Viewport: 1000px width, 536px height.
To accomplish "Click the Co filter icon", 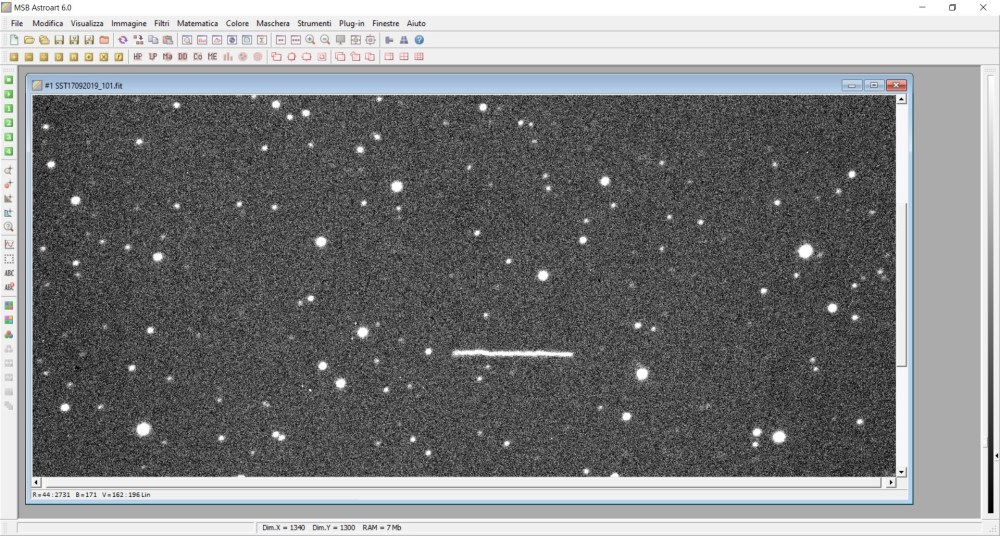I will click(x=198, y=57).
